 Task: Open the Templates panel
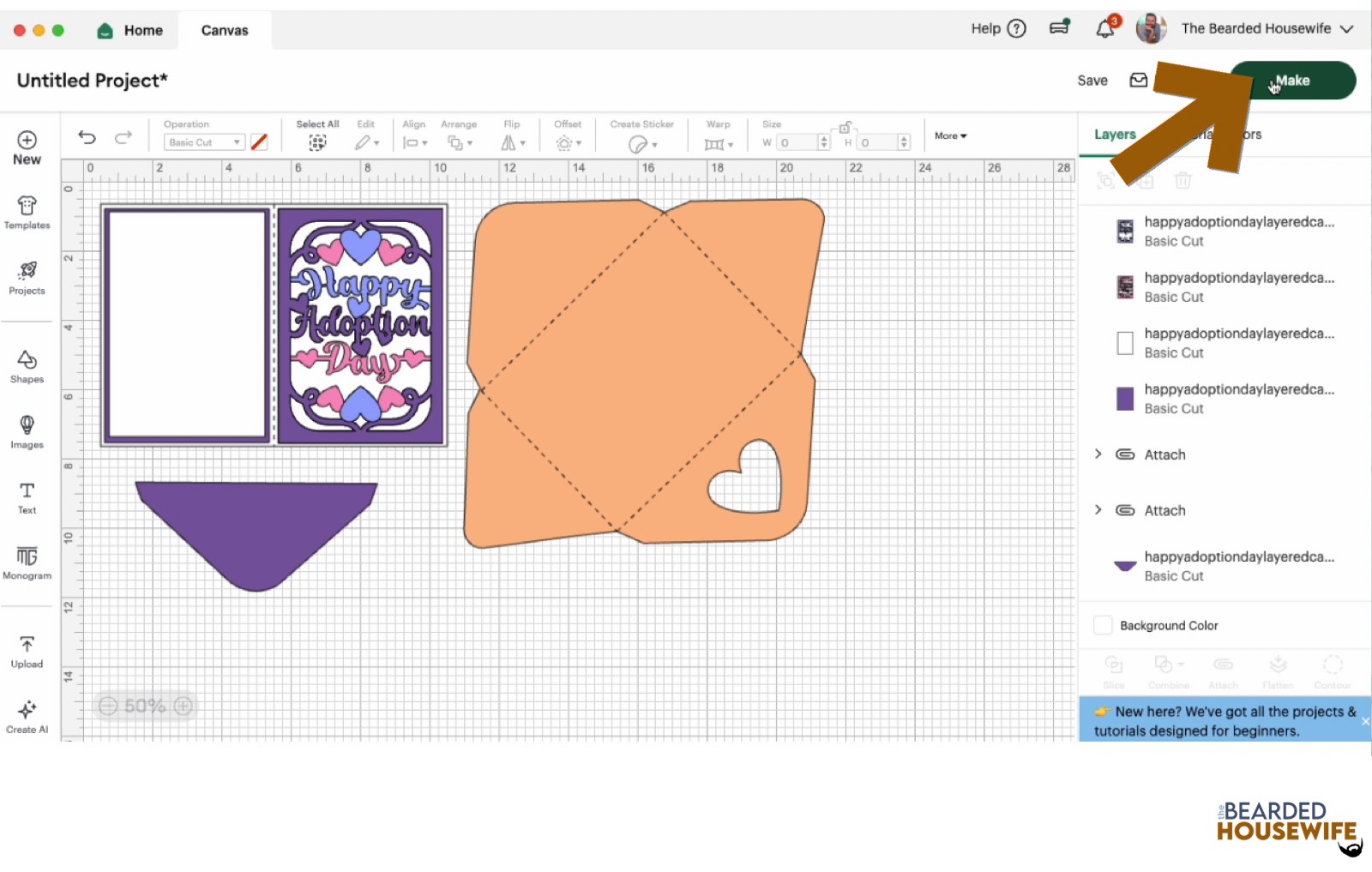[x=27, y=212]
